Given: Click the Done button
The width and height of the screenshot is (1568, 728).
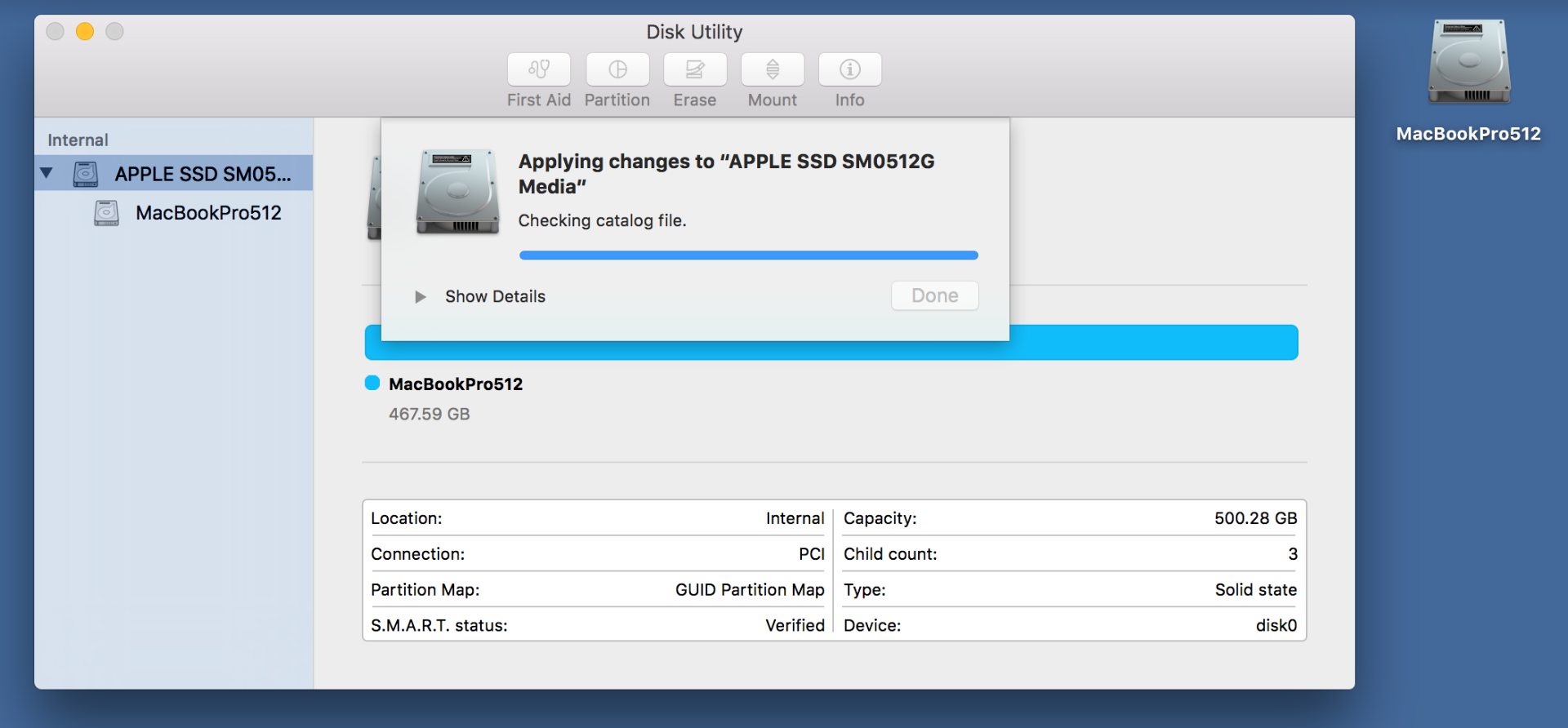Looking at the screenshot, I should [935, 295].
